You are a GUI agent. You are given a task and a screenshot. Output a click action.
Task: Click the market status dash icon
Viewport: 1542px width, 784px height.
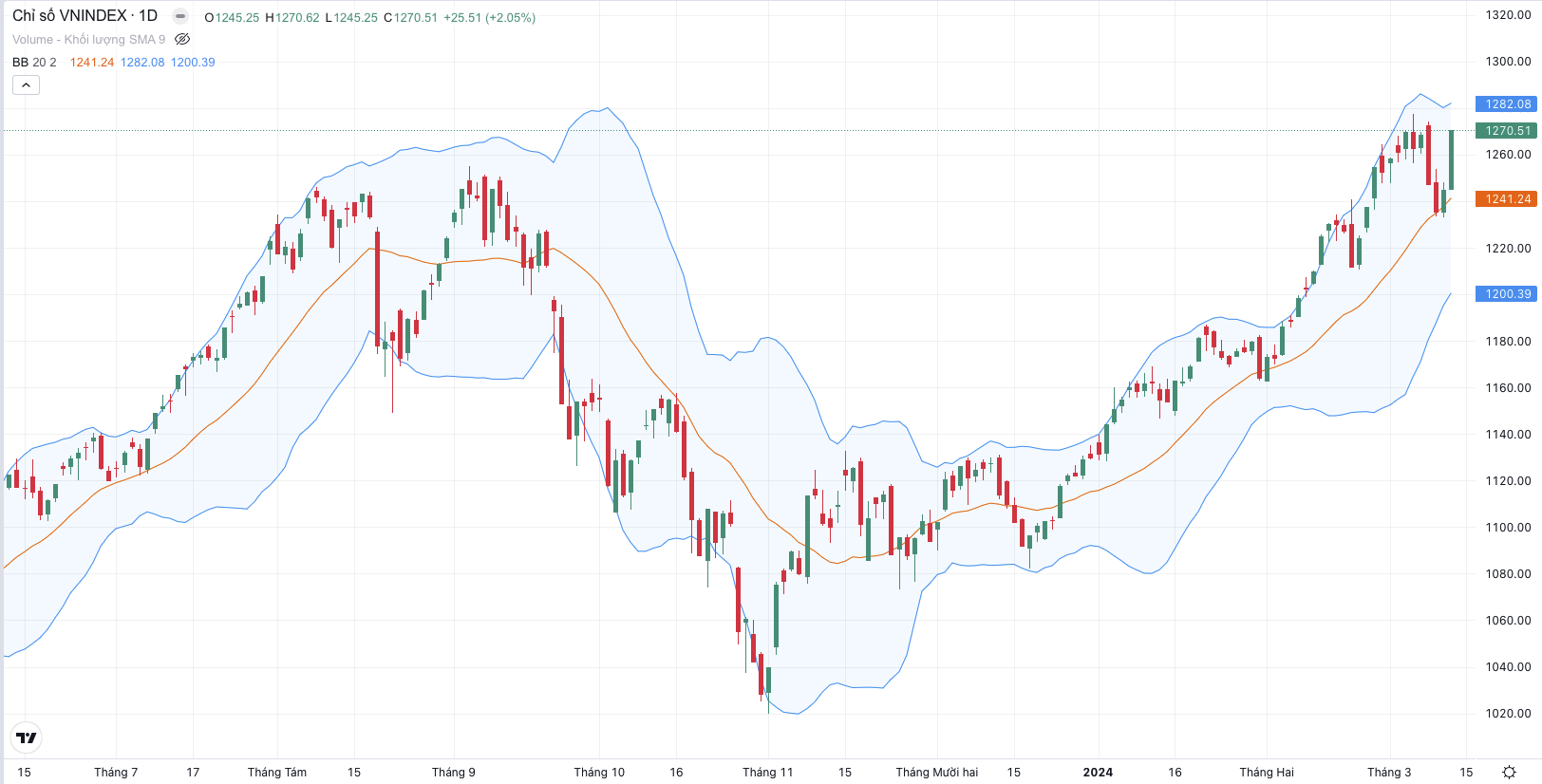(180, 16)
